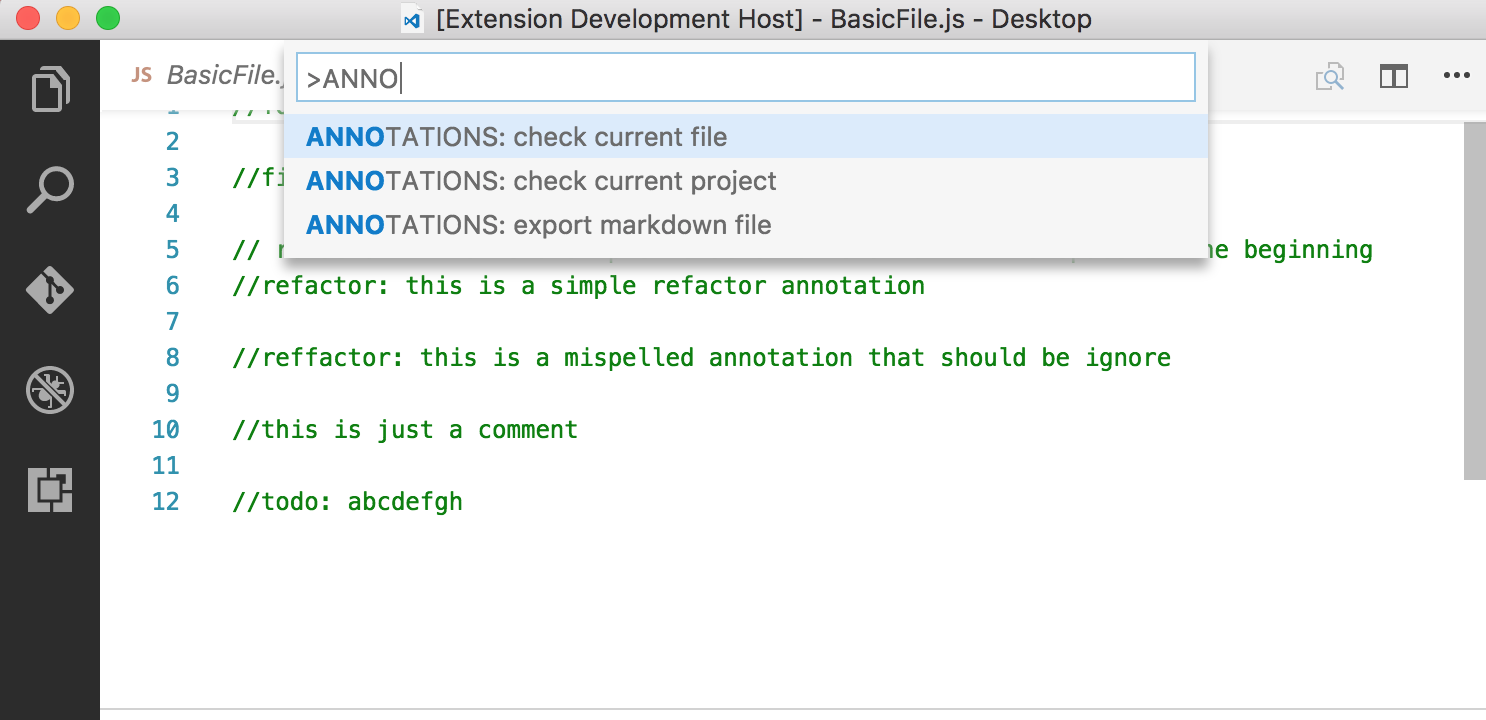Image resolution: width=1486 pixels, height=720 pixels.
Task: Split the editor into two panes
Action: 1393,76
